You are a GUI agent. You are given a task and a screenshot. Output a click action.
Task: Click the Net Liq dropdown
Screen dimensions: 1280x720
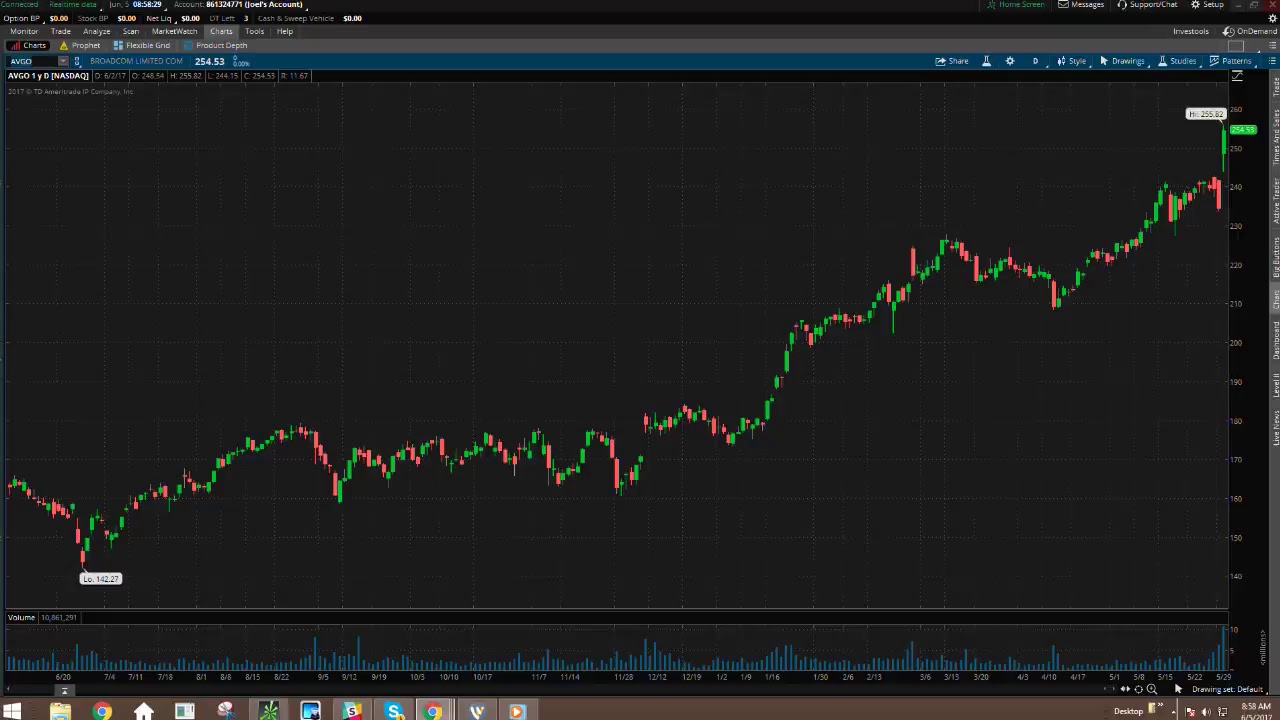[159, 18]
